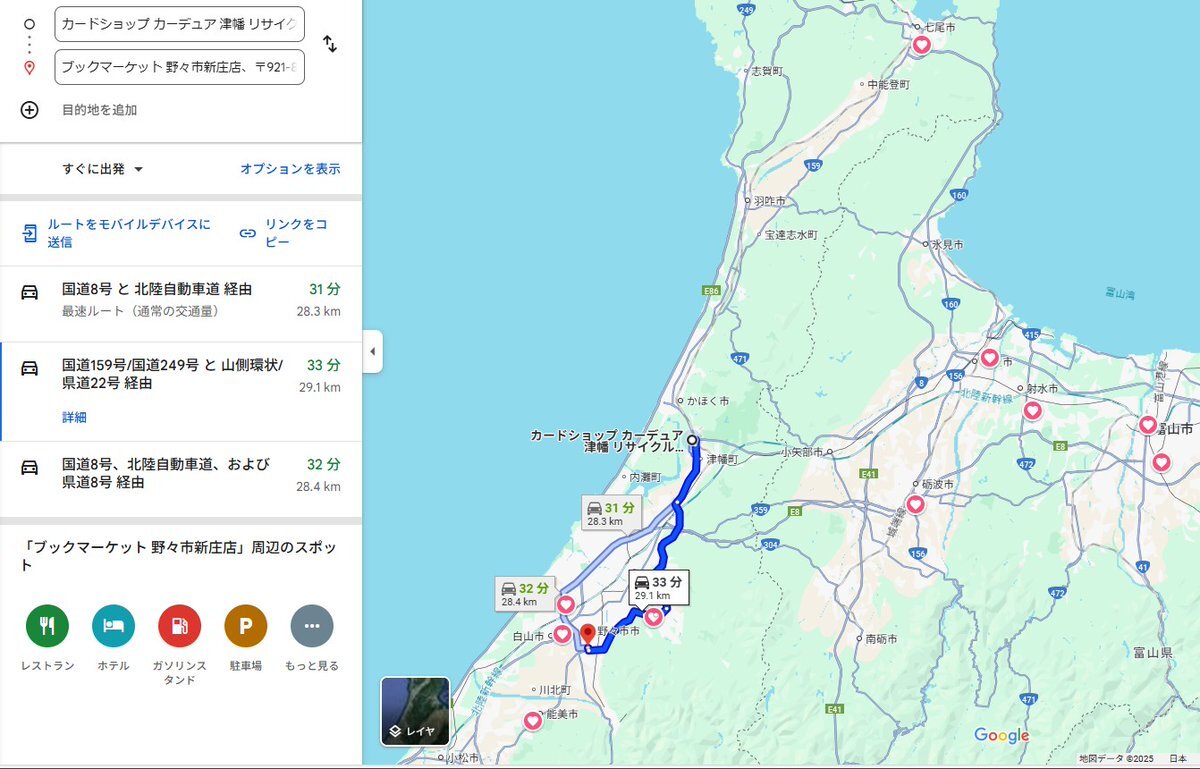The image size is (1200, 769).
Task: Open the Restaurant (レストラン) nearby icon
Action: pos(47,626)
